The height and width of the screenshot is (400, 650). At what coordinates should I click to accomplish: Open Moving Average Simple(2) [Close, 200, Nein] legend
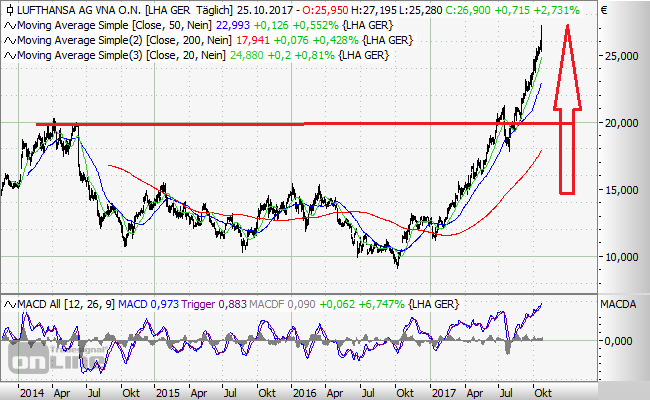point(125,40)
